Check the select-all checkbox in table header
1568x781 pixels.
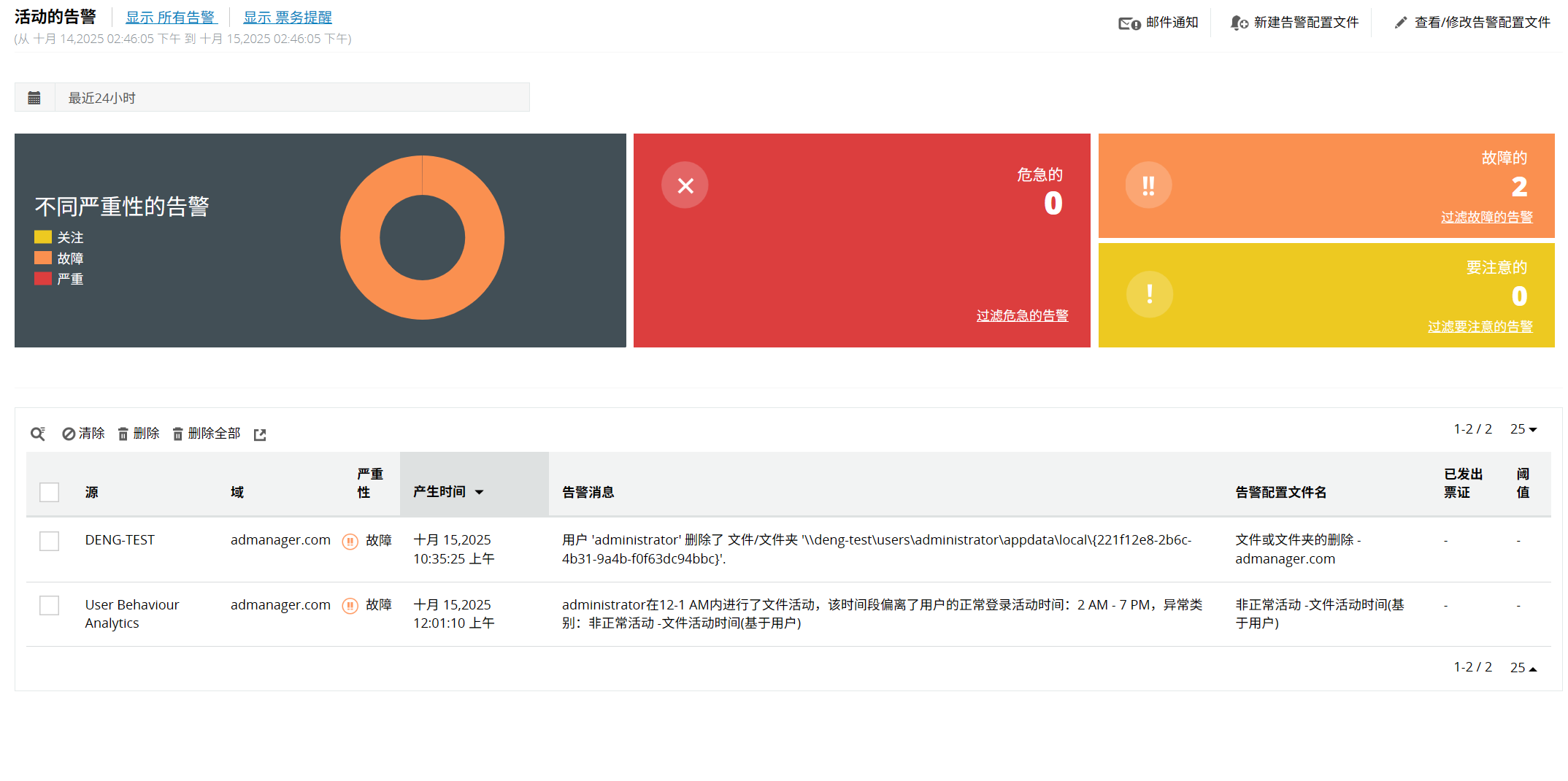click(49, 492)
